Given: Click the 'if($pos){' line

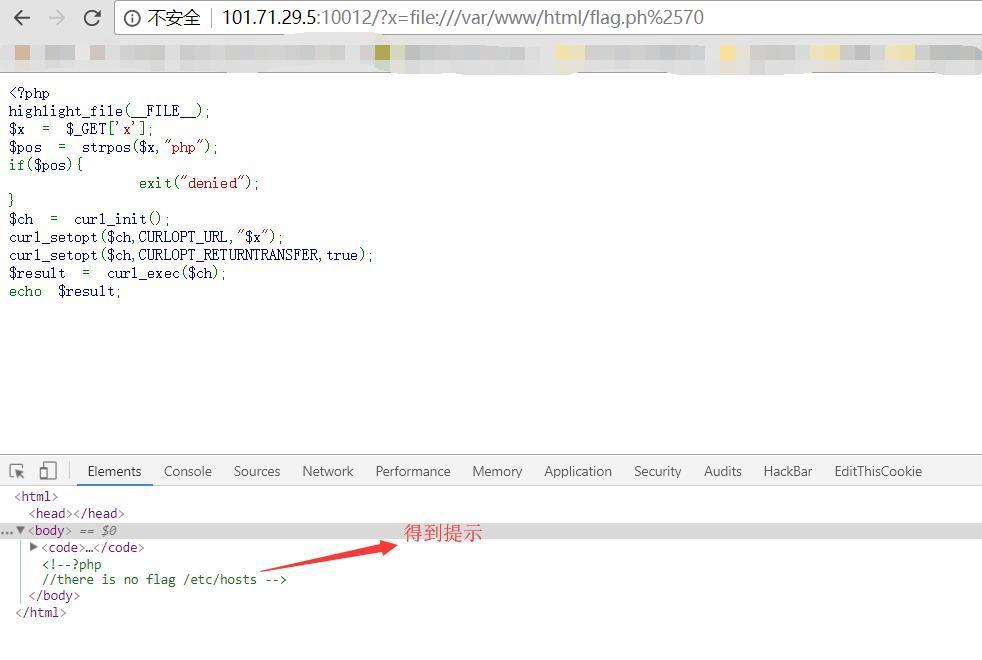Looking at the screenshot, I should 46,165.
